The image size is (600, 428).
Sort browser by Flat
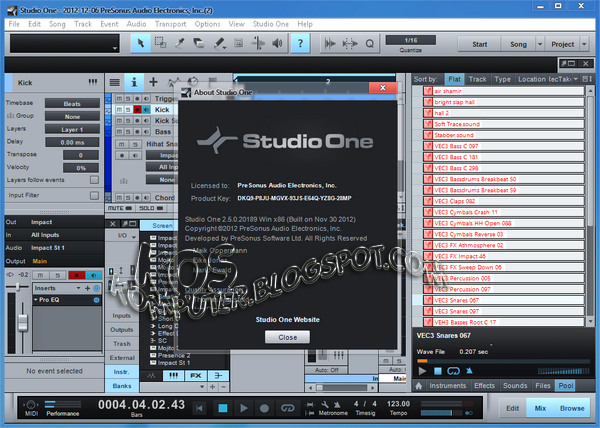(454, 79)
